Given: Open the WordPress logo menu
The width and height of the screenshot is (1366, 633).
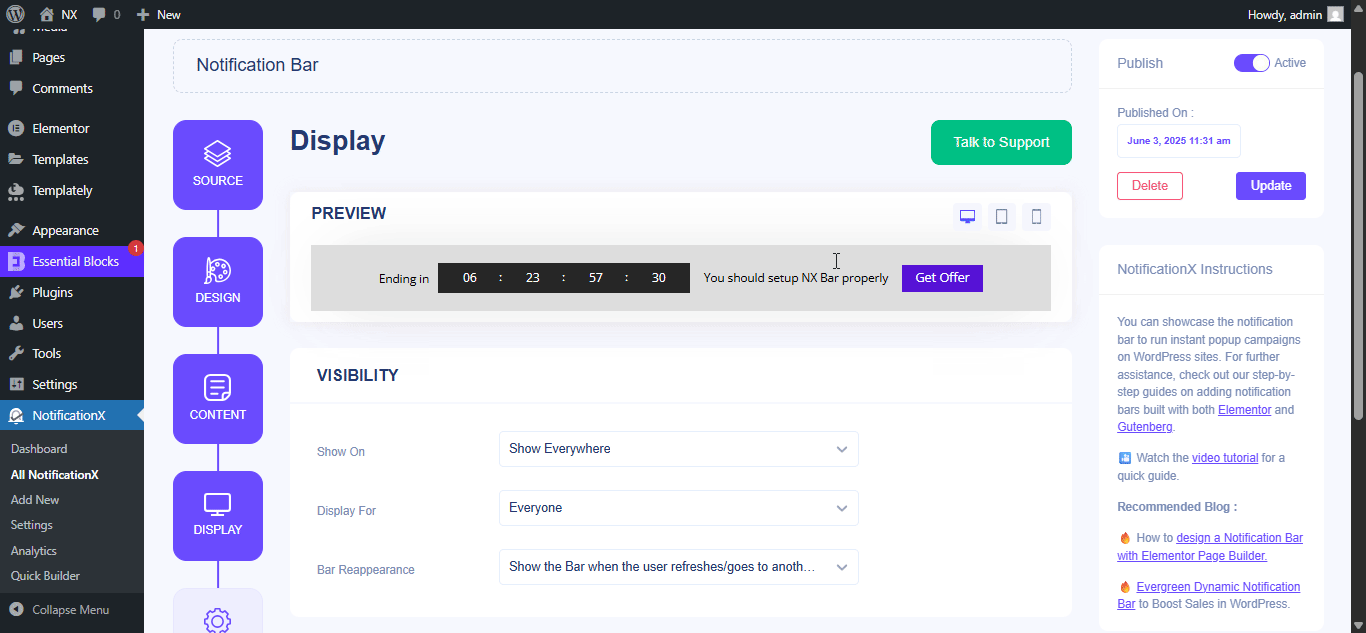Looking at the screenshot, I should (15, 14).
